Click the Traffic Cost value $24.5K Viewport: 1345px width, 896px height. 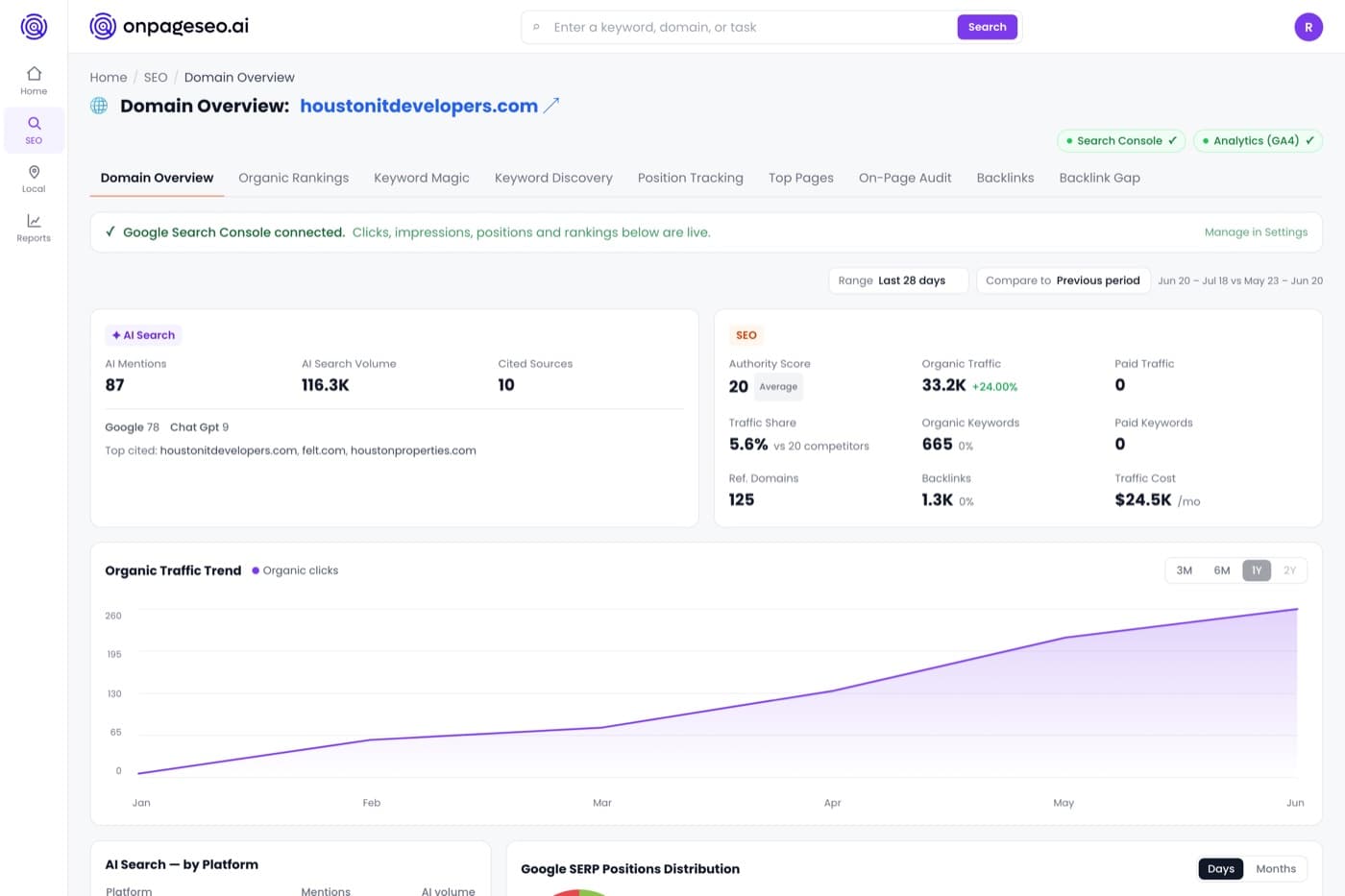(1143, 500)
